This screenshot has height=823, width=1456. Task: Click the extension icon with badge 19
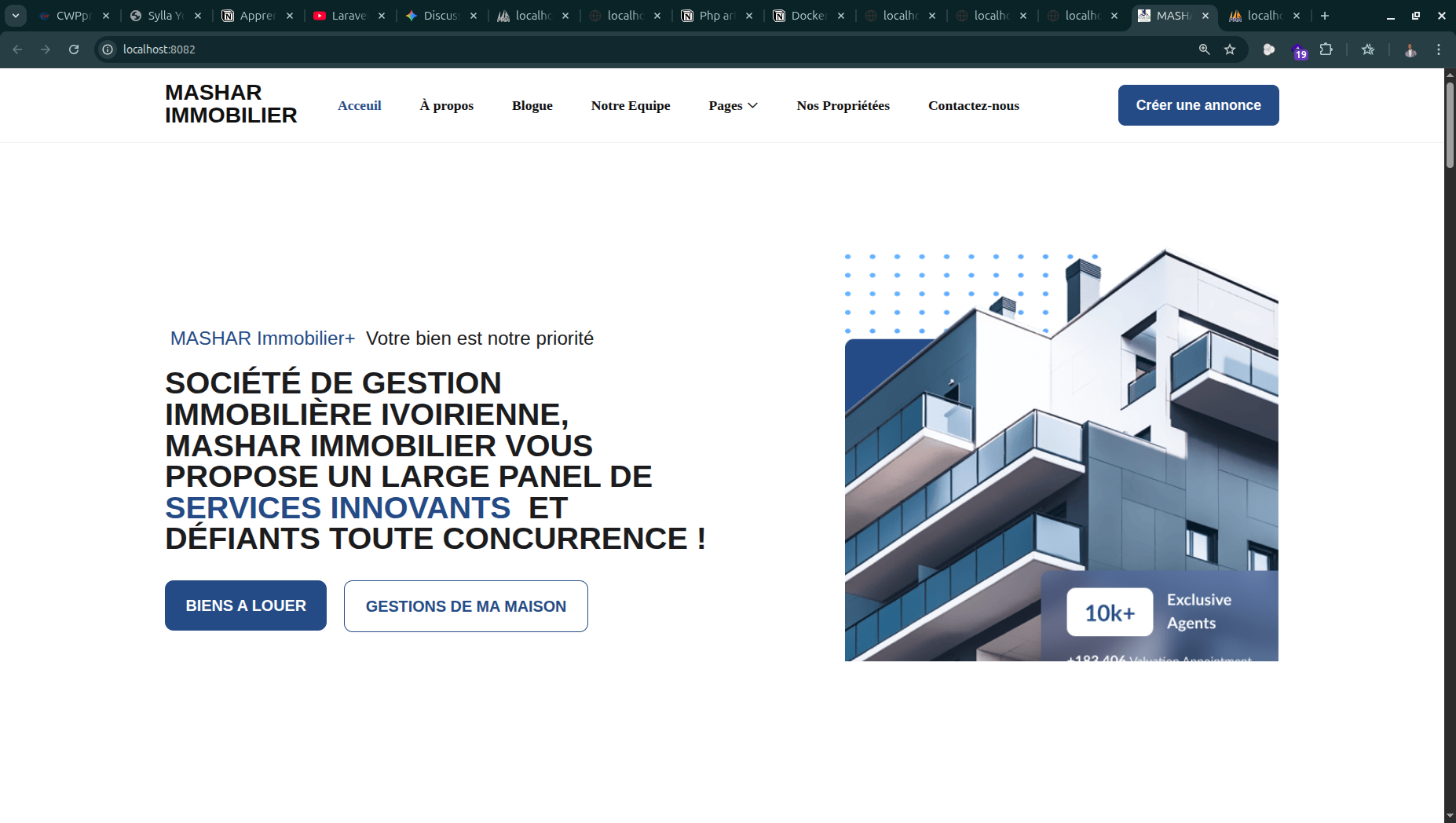coord(1298,50)
